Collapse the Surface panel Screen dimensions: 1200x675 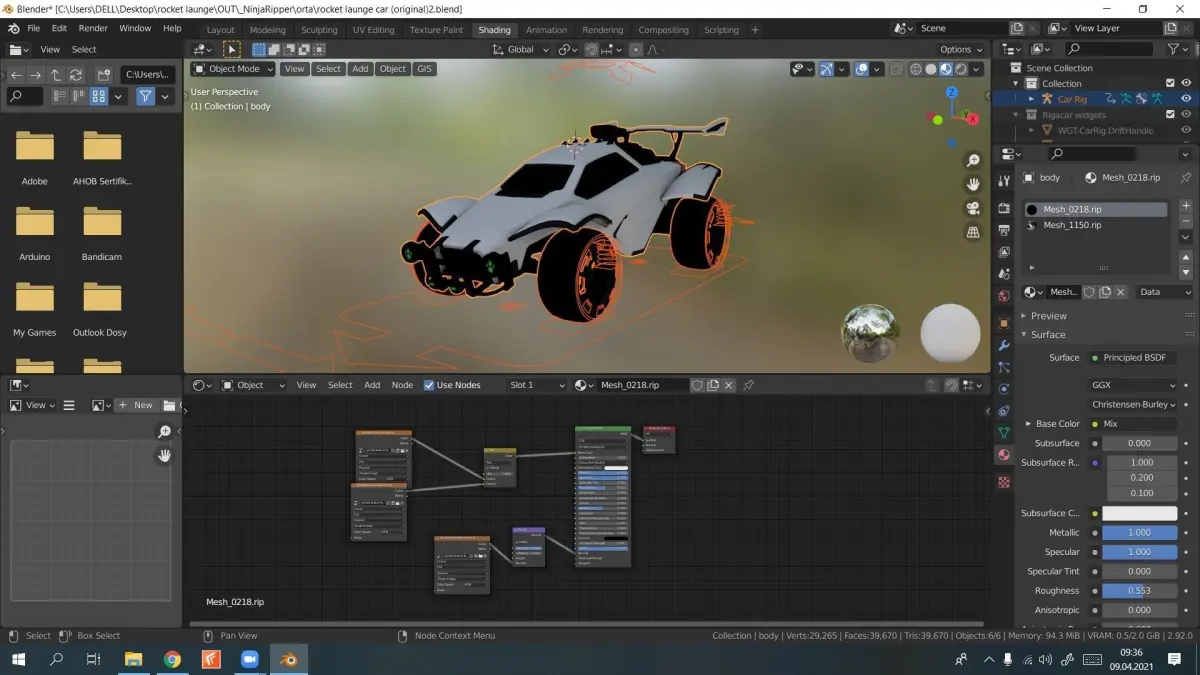[1024, 334]
